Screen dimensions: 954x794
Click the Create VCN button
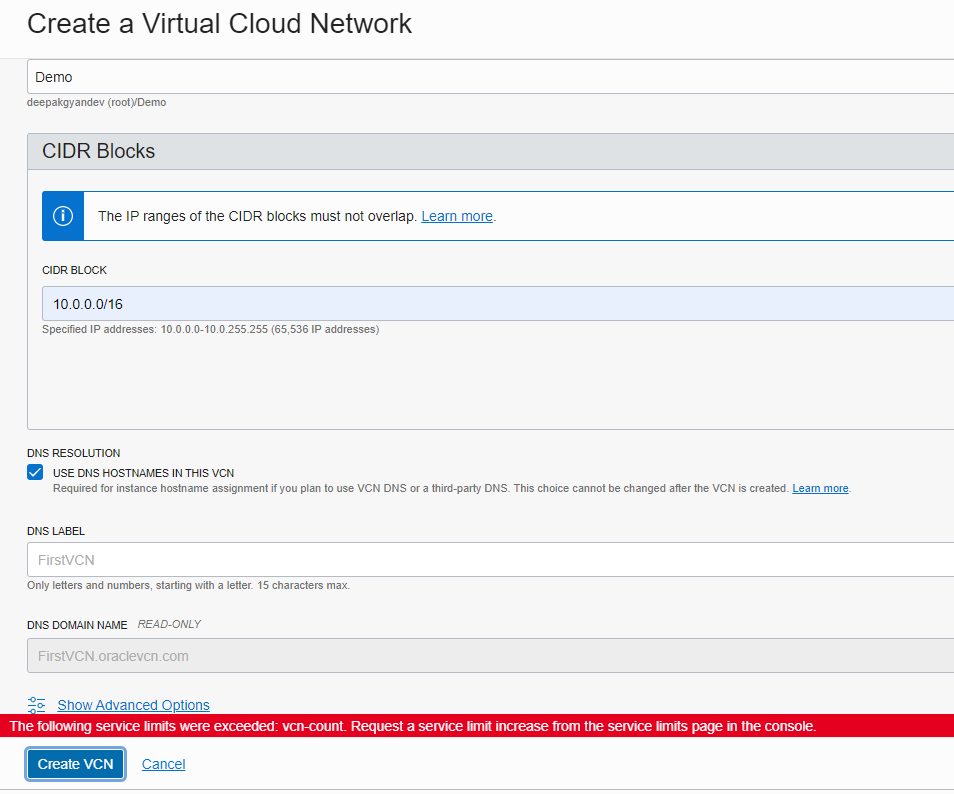pyautogui.click(x=75, y=764)
